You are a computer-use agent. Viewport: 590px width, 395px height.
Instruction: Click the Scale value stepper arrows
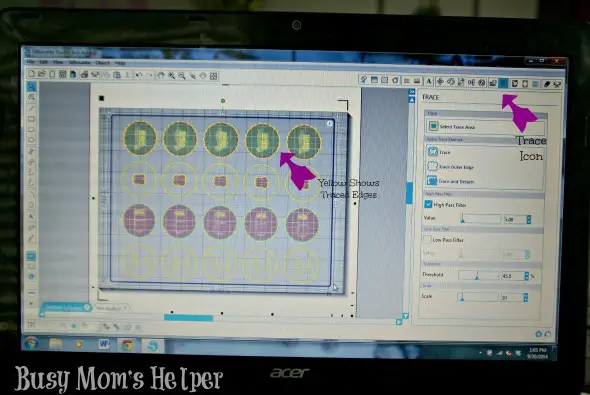(x=525, y=297)
